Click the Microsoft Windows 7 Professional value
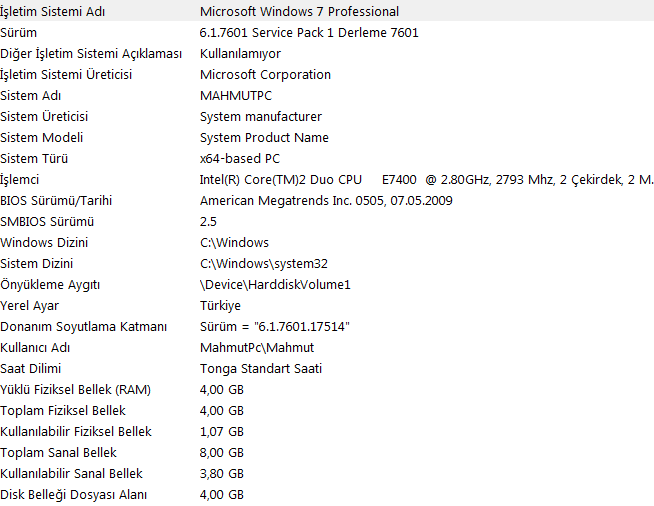This screenshot has height=506, width=654. point(299,12)
